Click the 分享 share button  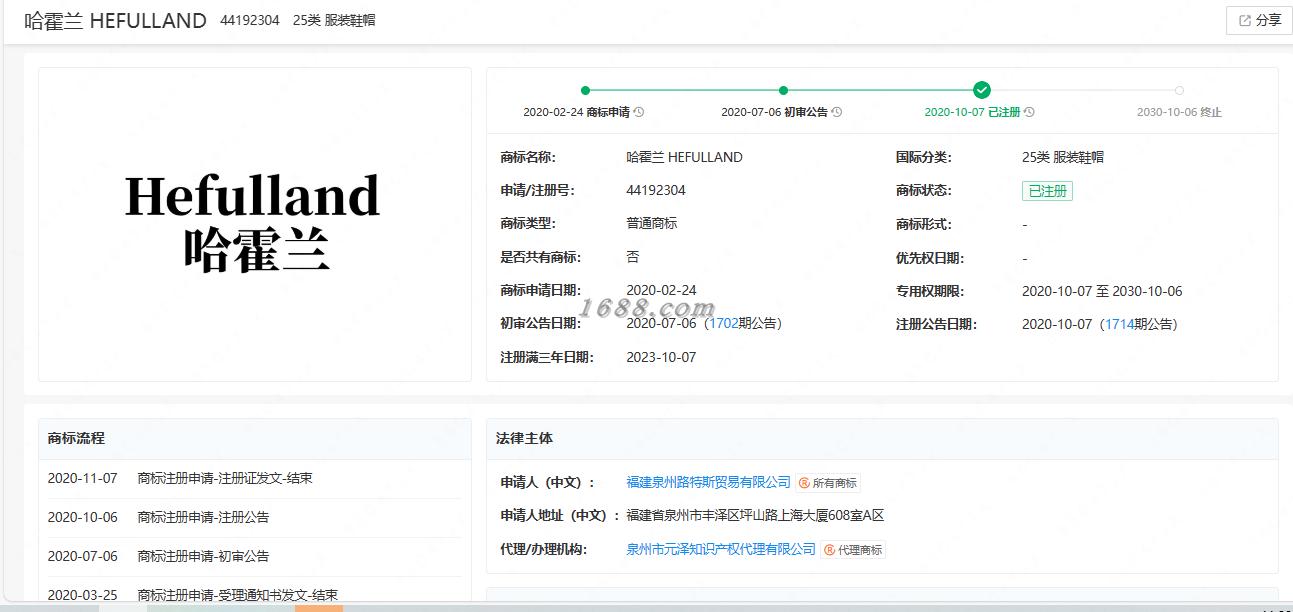[x=1259, y=20]
